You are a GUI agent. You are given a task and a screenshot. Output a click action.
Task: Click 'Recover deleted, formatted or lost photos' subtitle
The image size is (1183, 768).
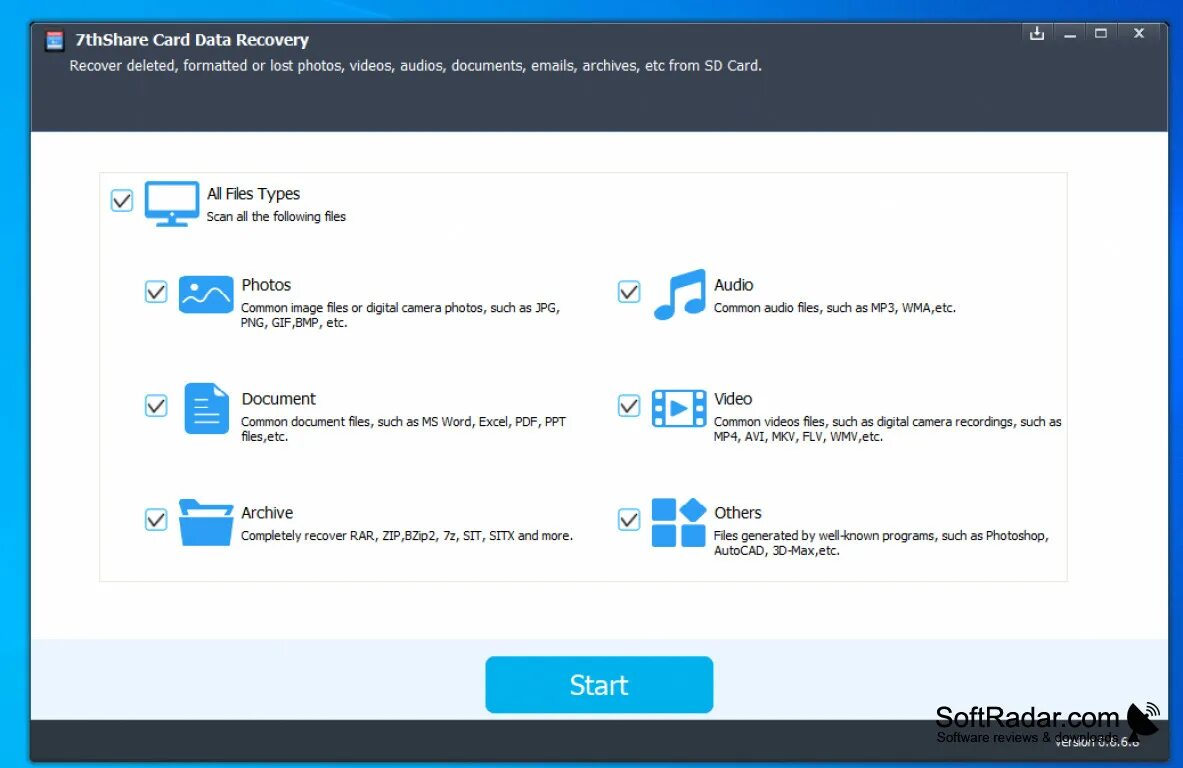pyautogui.click(x=416, y=66)
